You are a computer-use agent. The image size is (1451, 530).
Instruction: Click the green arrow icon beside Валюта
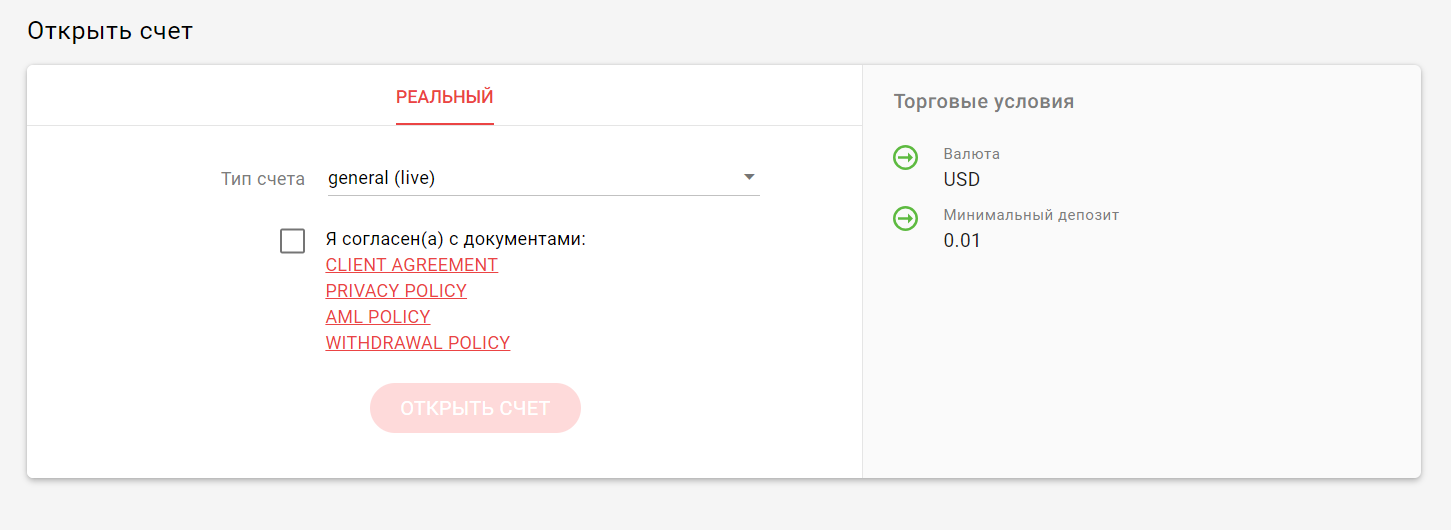[905, 158]
